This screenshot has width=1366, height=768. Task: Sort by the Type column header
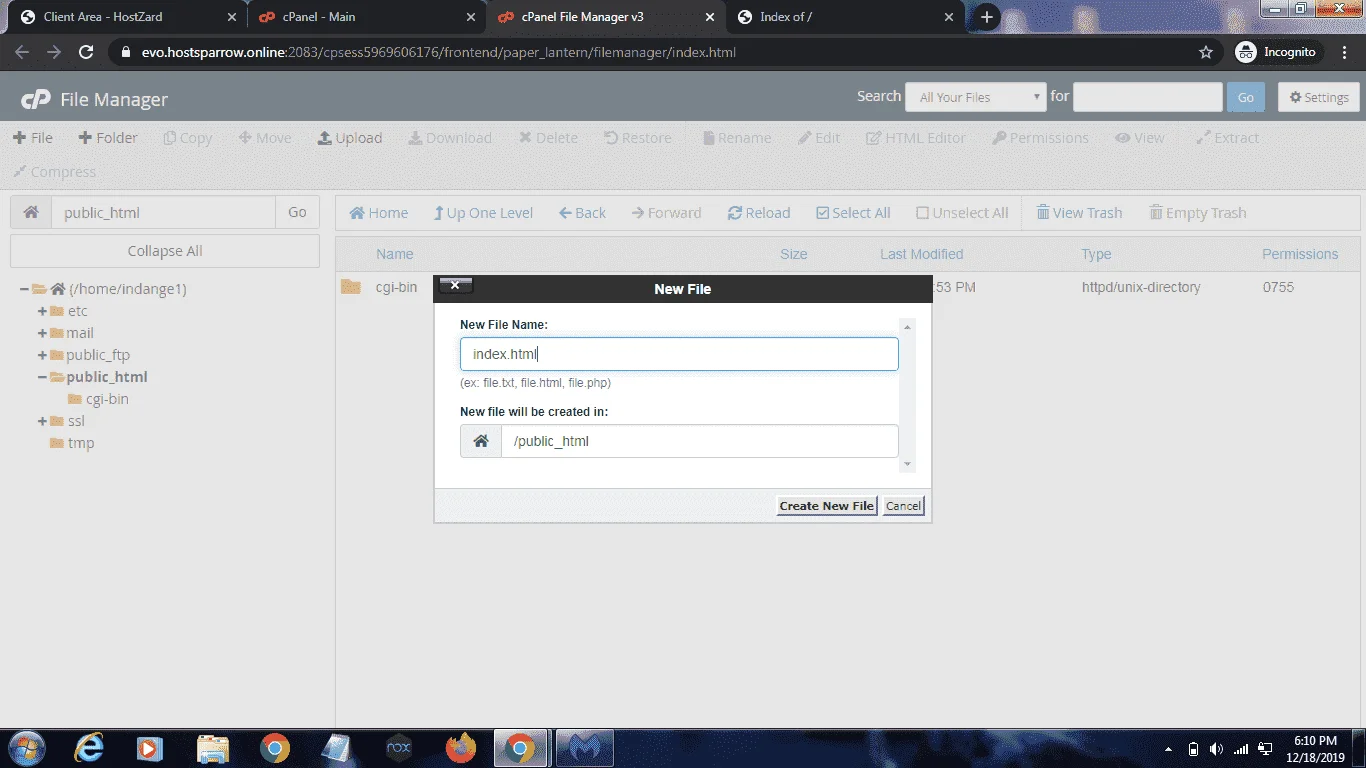pyautogui.click(x=1096, y=254)
